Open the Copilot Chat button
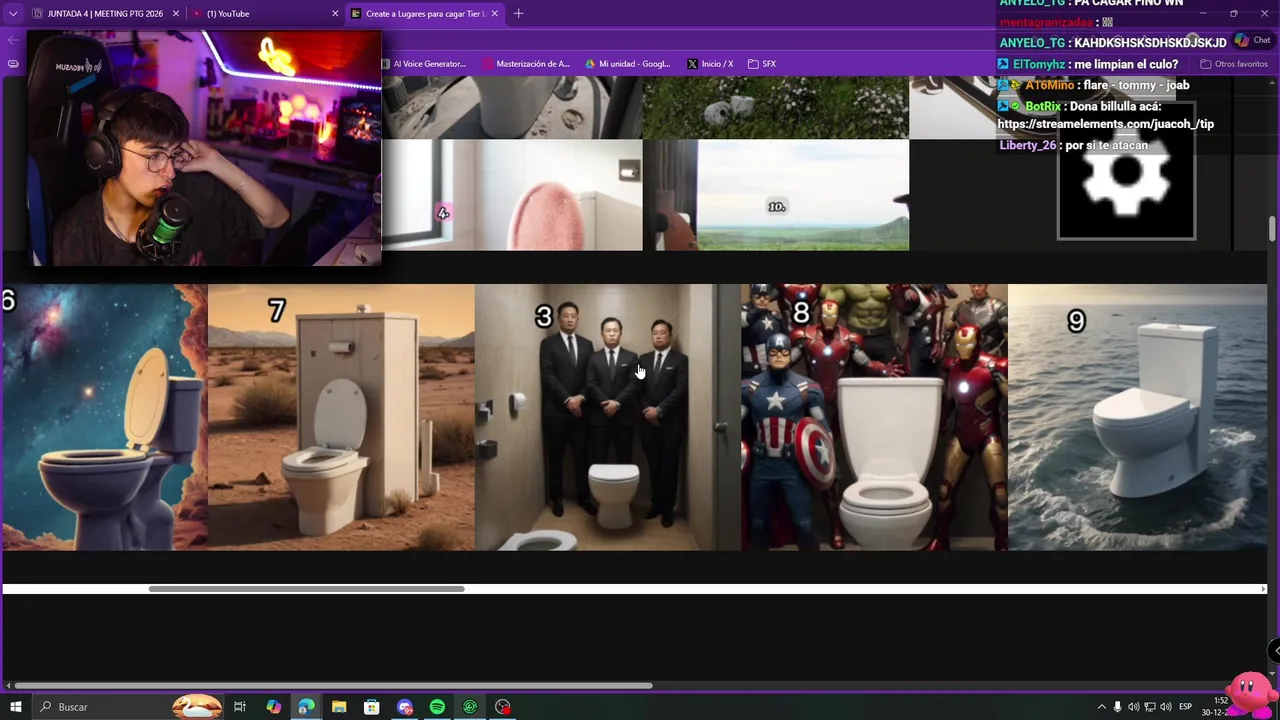 (1252, 41)
